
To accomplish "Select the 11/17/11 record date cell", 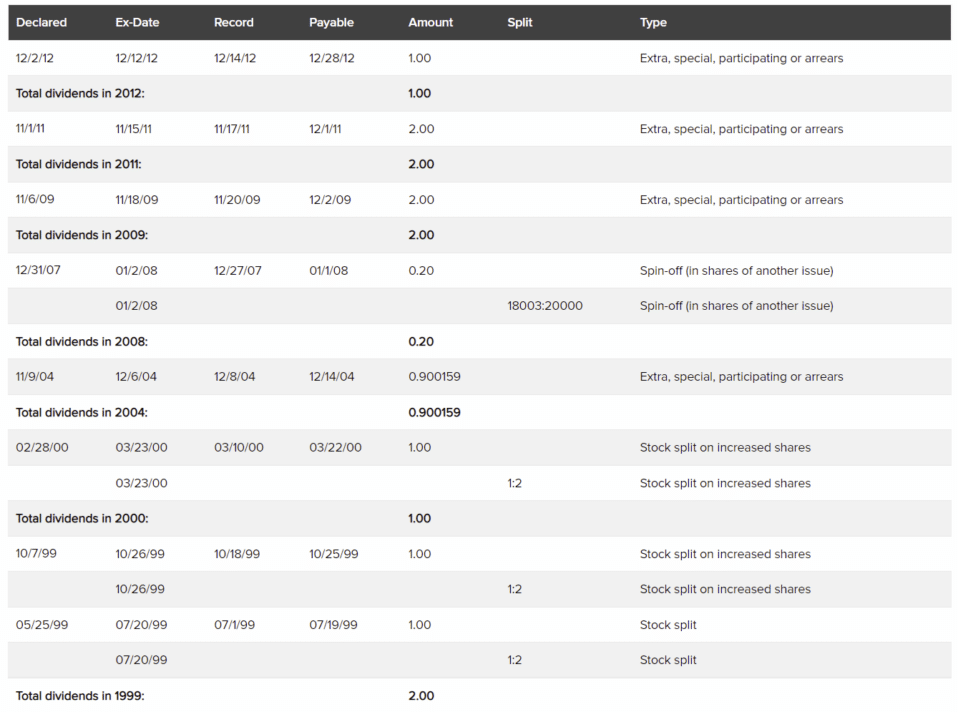I will coord(232,129).
